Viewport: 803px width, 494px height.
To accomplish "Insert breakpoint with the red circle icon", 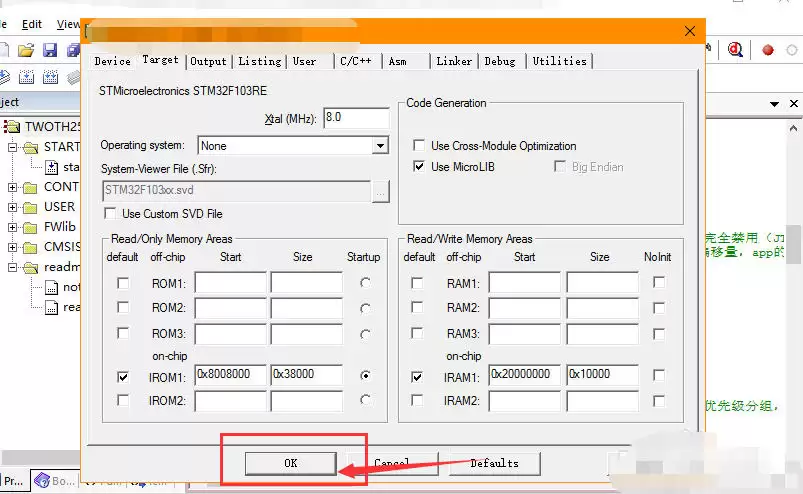I will point(768,50).
